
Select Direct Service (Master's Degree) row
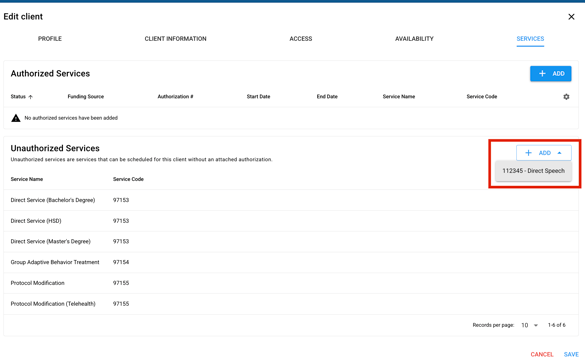[x=291, y=242]
